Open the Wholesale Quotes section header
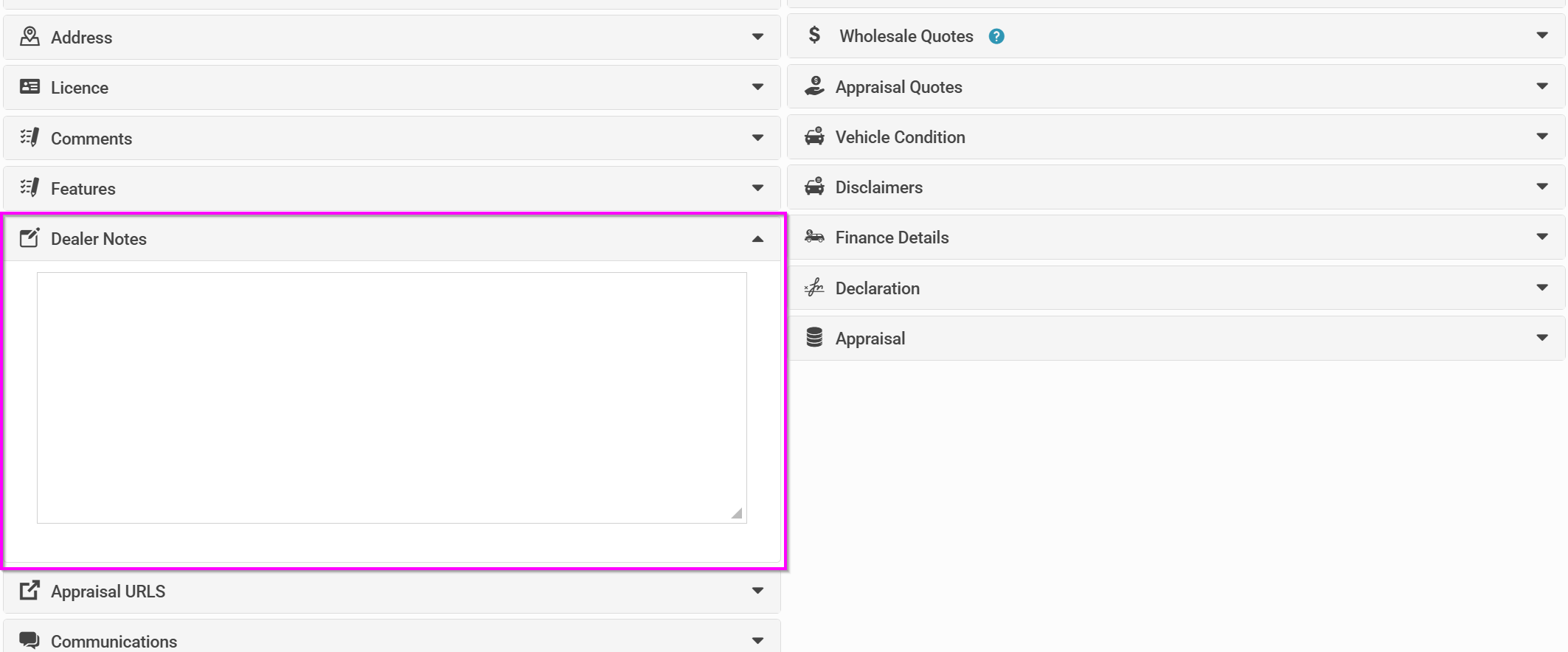 point(1176,36)
